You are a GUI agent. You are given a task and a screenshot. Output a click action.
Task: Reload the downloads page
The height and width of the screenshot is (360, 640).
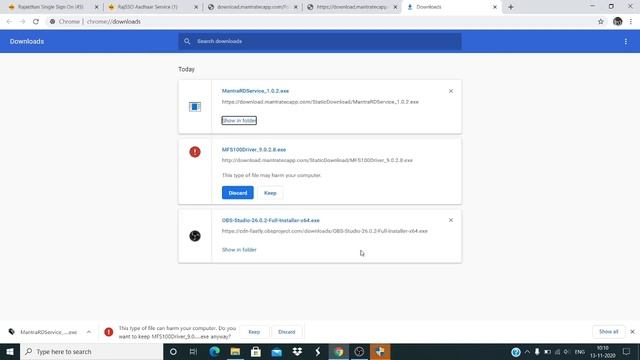36,22
